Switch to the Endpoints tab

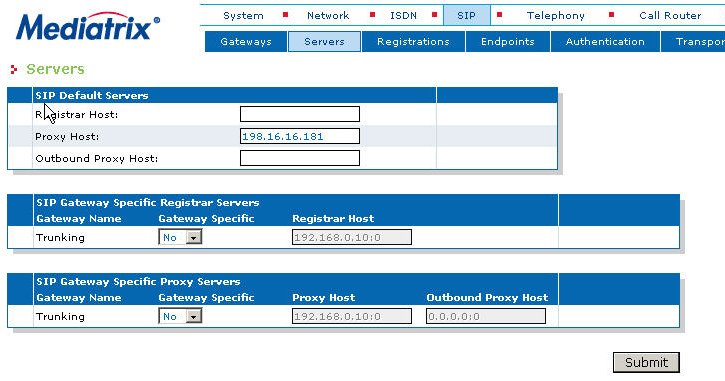point(508,42)
